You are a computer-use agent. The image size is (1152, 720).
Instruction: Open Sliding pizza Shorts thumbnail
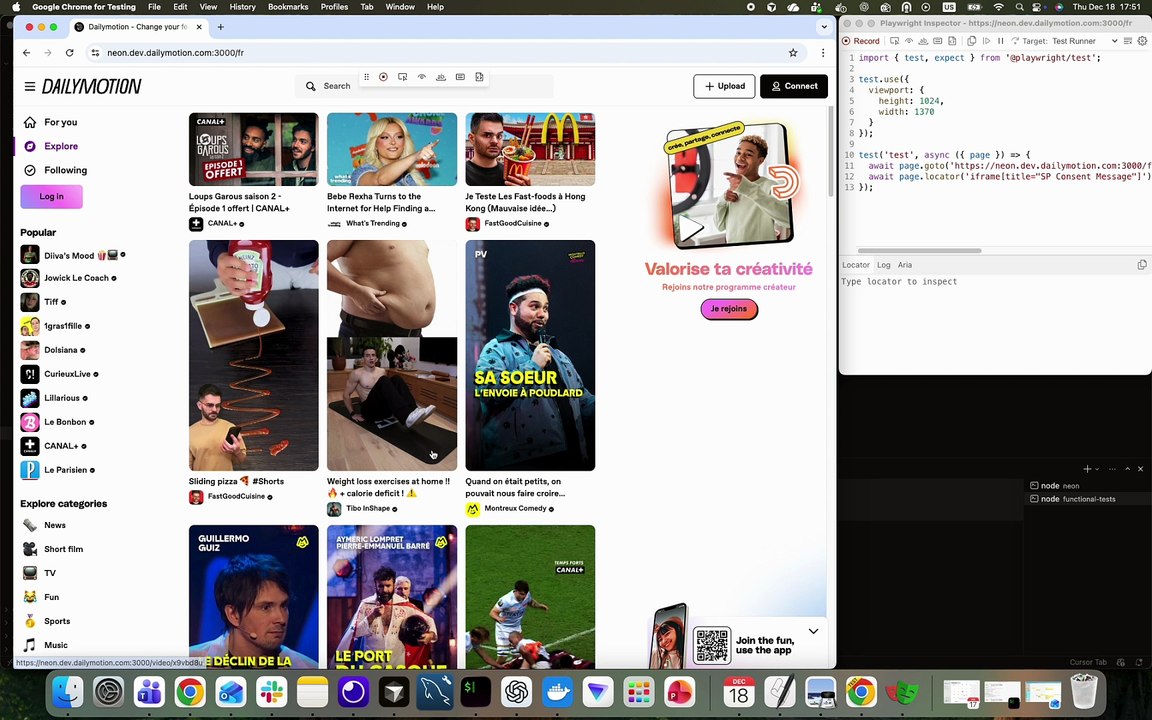click(253, 356)
